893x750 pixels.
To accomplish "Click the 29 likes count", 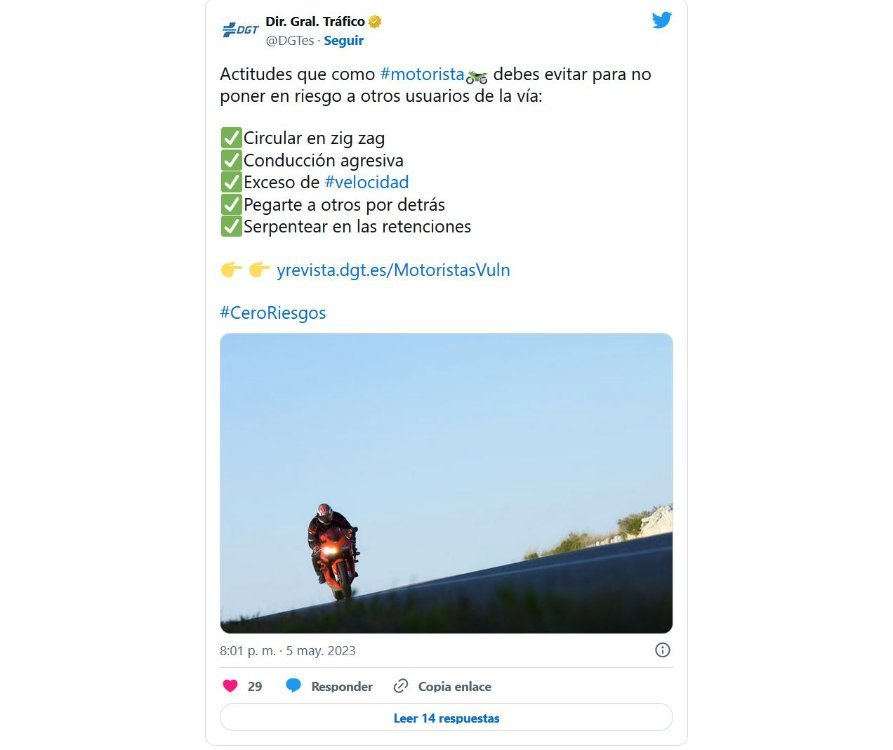I will [255, 687].
